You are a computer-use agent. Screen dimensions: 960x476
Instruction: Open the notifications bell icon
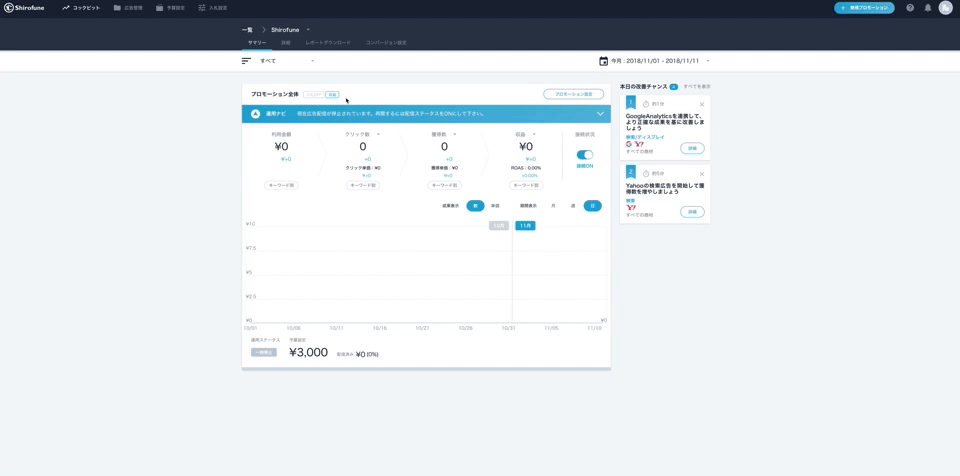pyautogui.click(x=928, y=8)
